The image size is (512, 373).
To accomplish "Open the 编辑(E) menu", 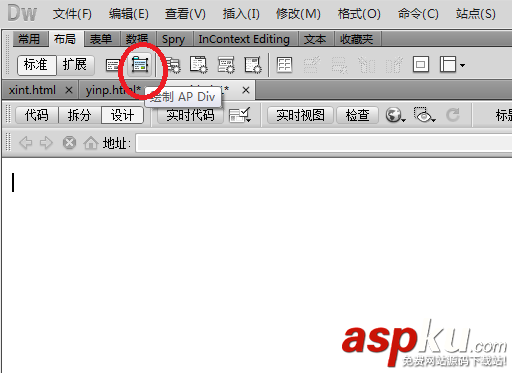I will 129,14.
